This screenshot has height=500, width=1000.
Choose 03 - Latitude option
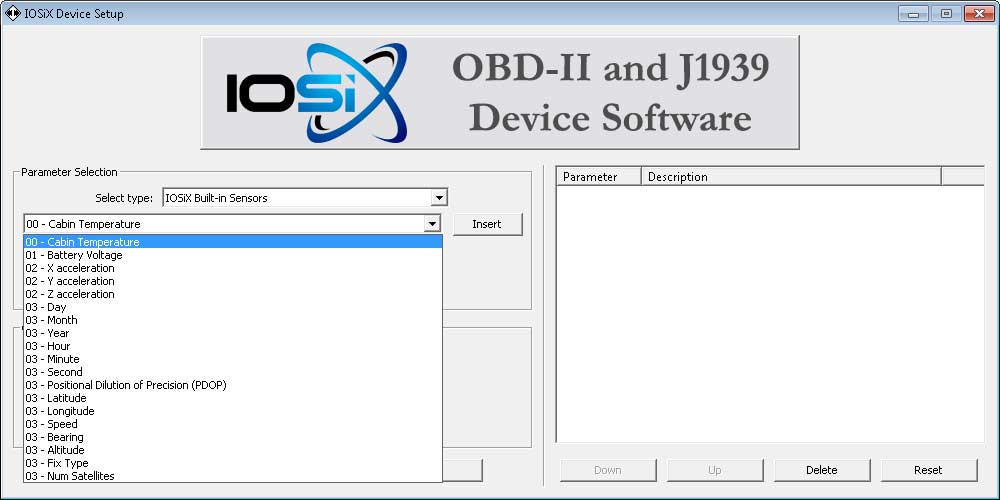pyautogui.click(x=233, y=398)
